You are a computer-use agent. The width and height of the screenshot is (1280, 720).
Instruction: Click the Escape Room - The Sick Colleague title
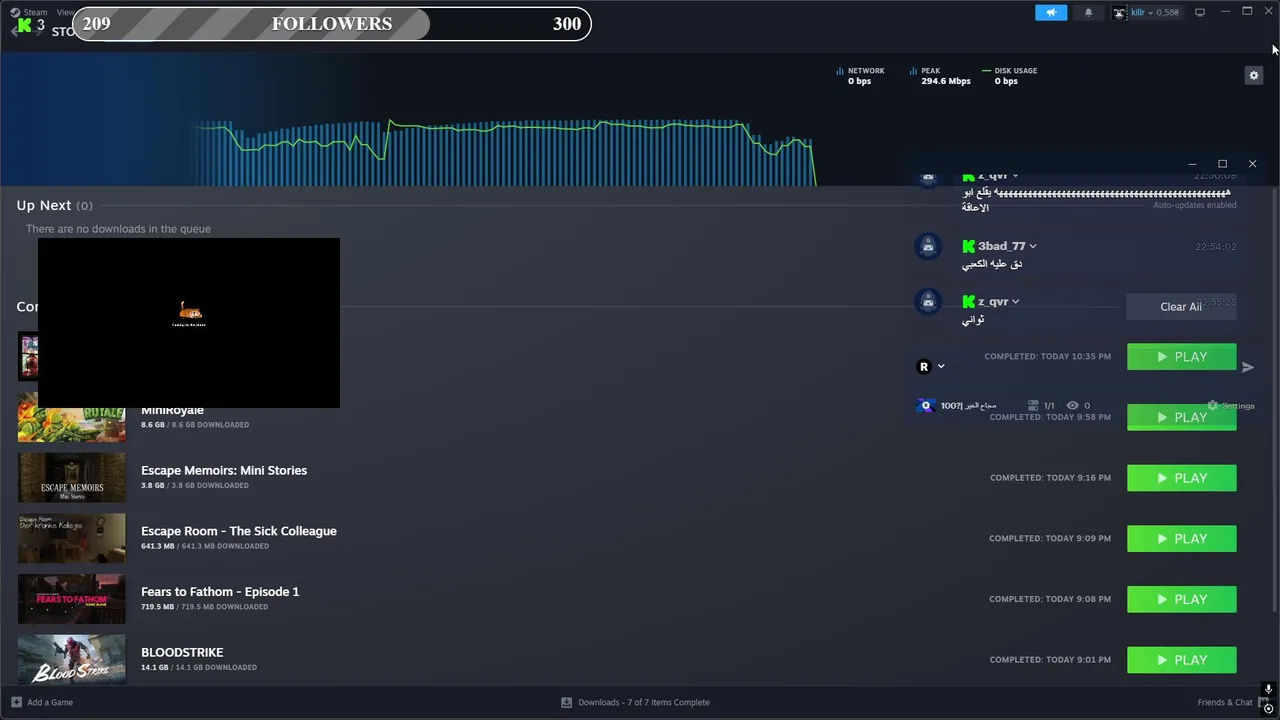[239, 531]
